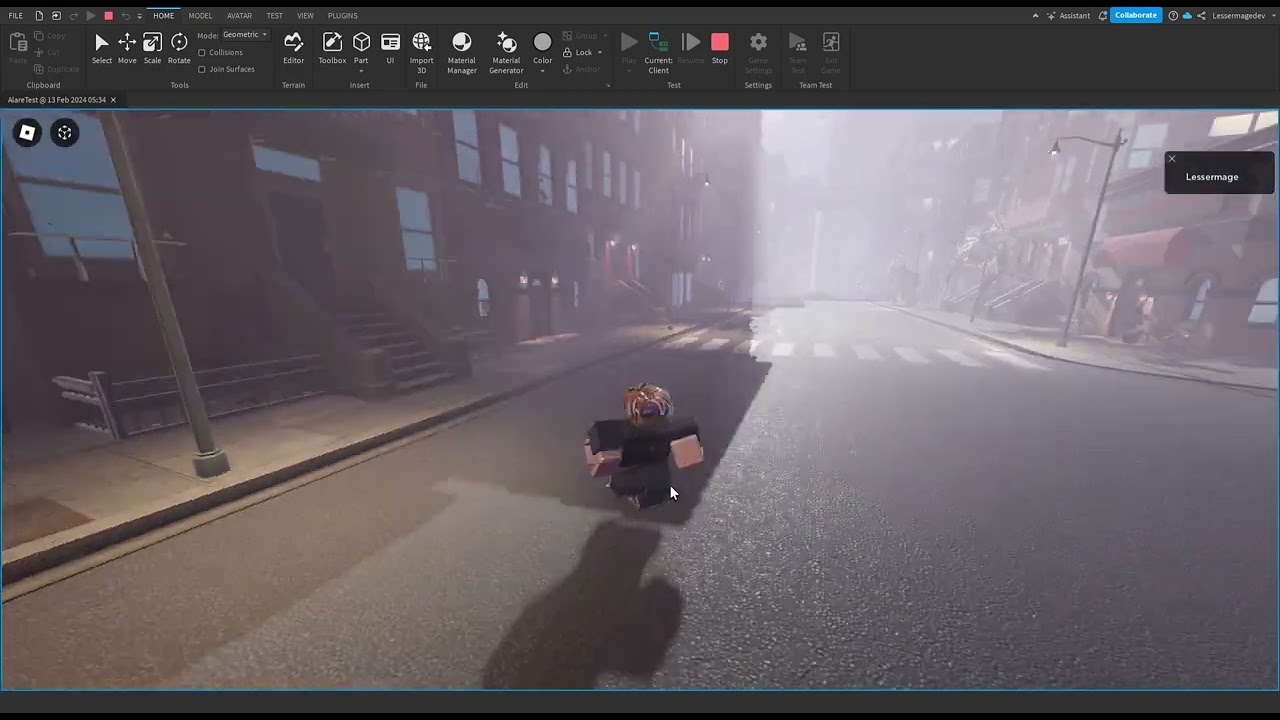Open the PLUGINS ribbon tab

[x=342, y=16]
